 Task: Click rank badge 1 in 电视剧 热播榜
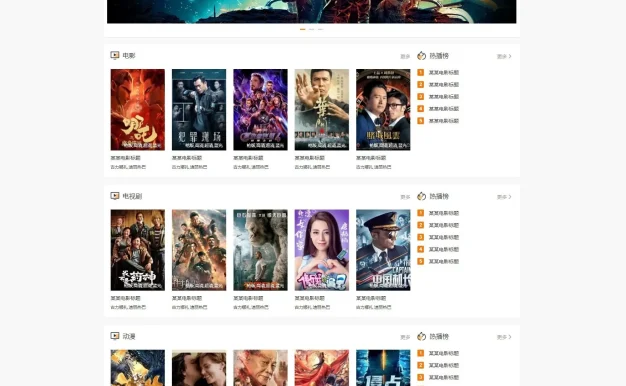tap(420, 213)
